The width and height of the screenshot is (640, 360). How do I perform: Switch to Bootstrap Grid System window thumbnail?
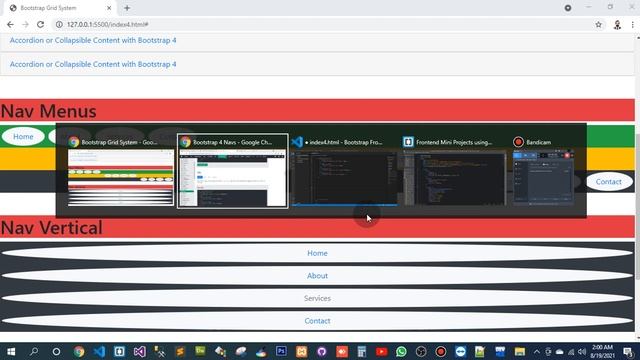(x=120, y=171)
